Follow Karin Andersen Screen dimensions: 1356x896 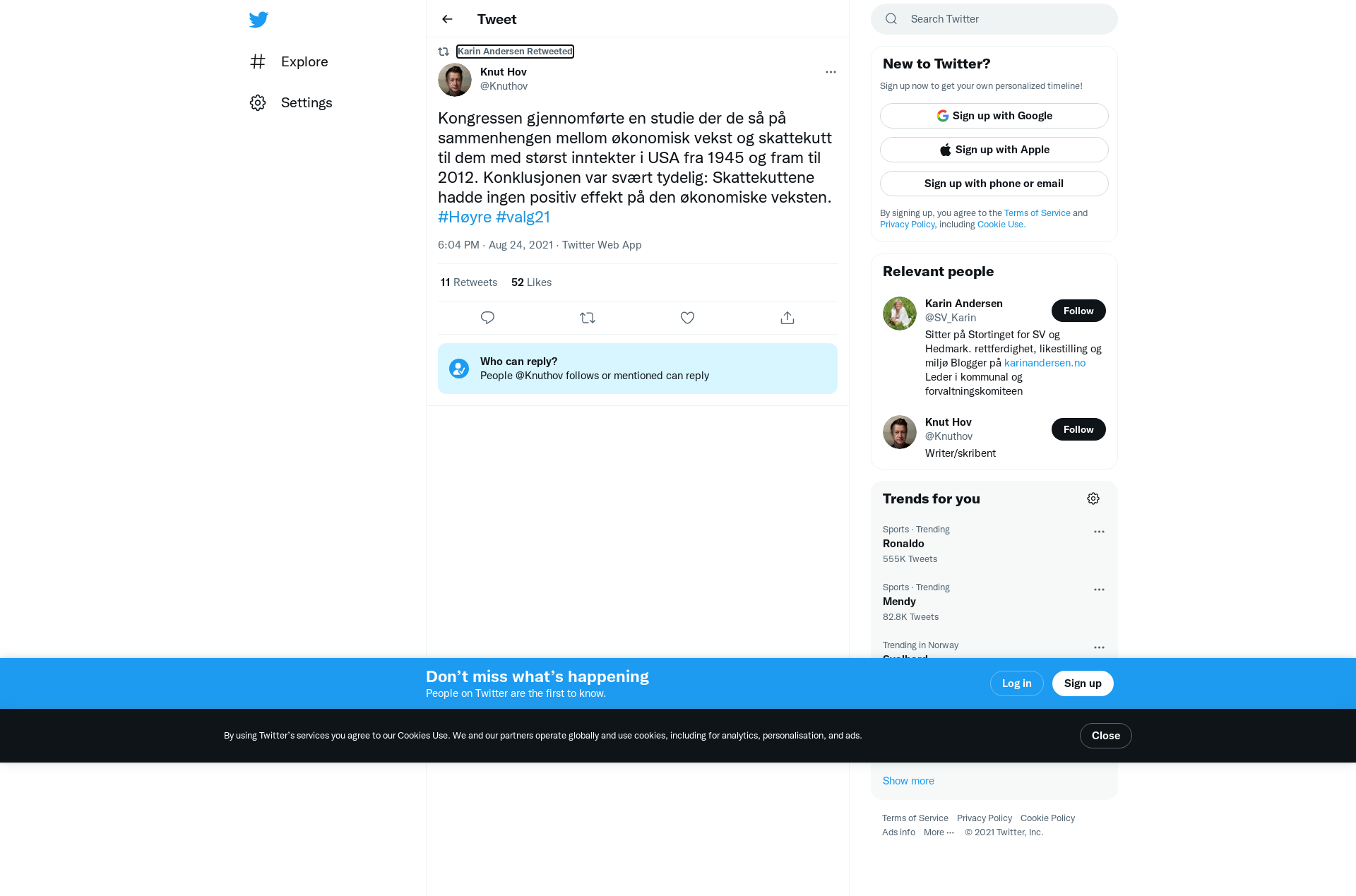tap(1078, 311)
